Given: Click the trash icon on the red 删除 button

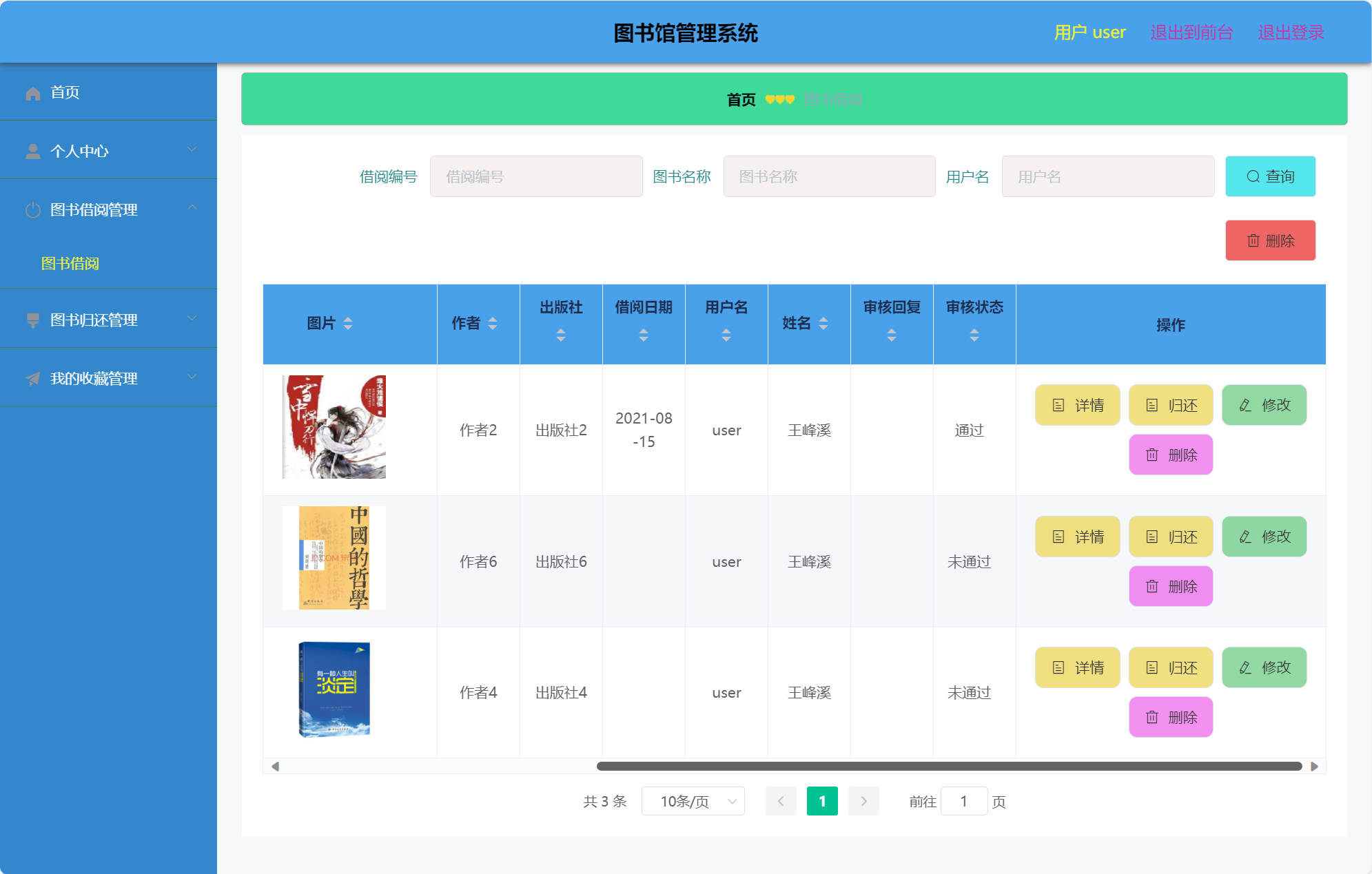Looking at the screenshot, I should pos(1253,240).
